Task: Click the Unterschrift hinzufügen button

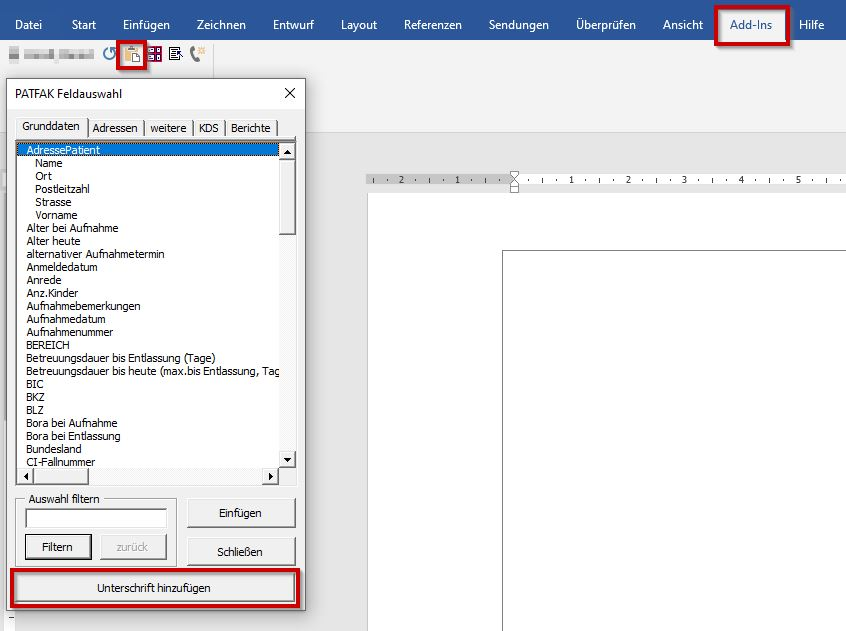Action: coord(154,588)
